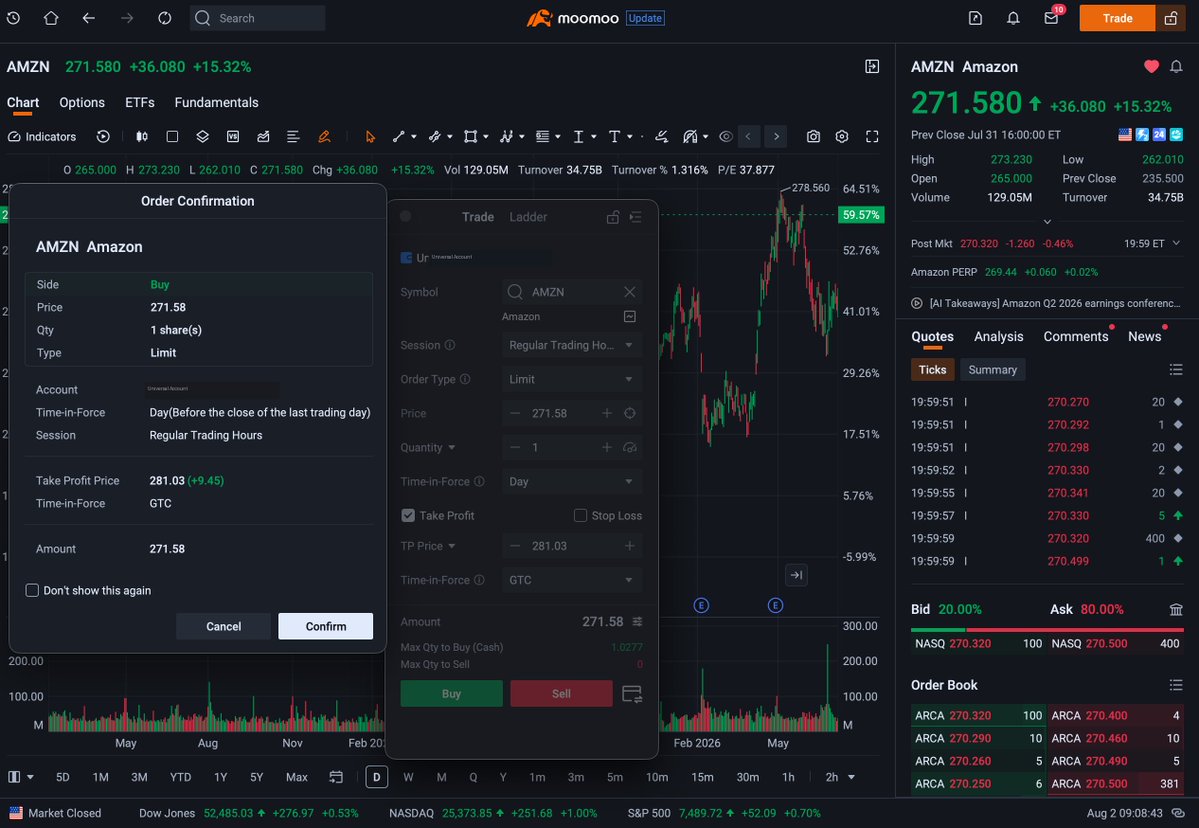This screenshot has width=1199, height=828.
Task: Click the jump-to-latest arrow on chart
Action: pyautogui.click(x=796, y=575)
